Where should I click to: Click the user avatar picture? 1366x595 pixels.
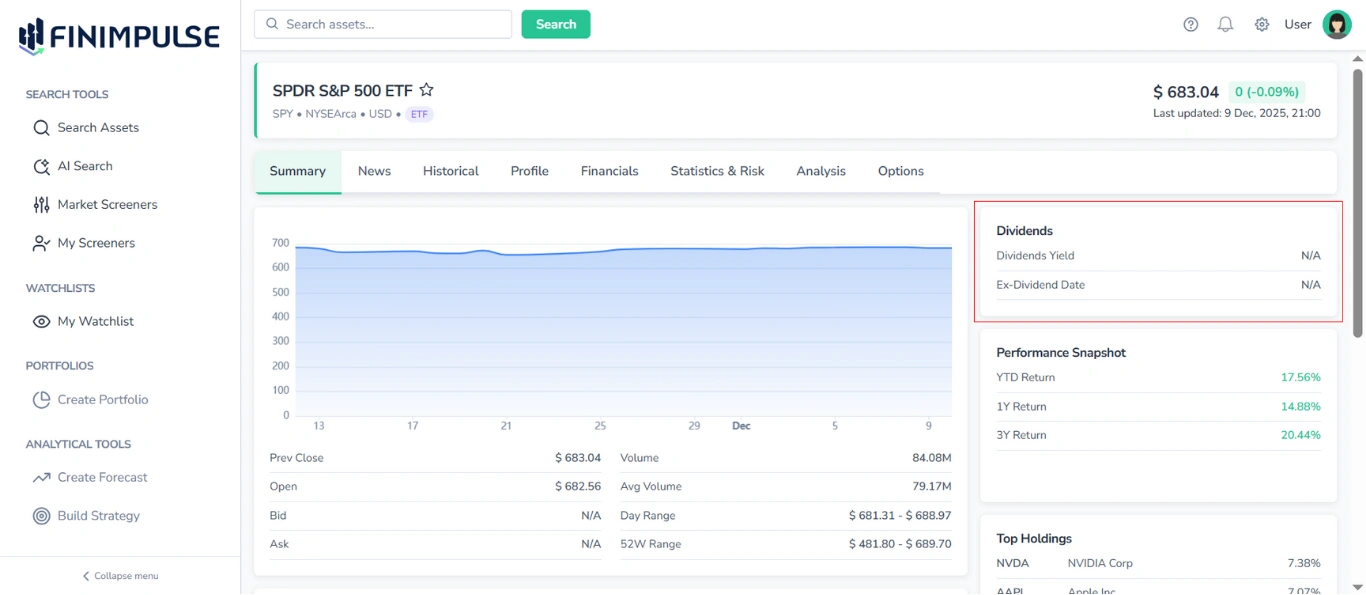pyautogui.click(x=1337, y=25)
